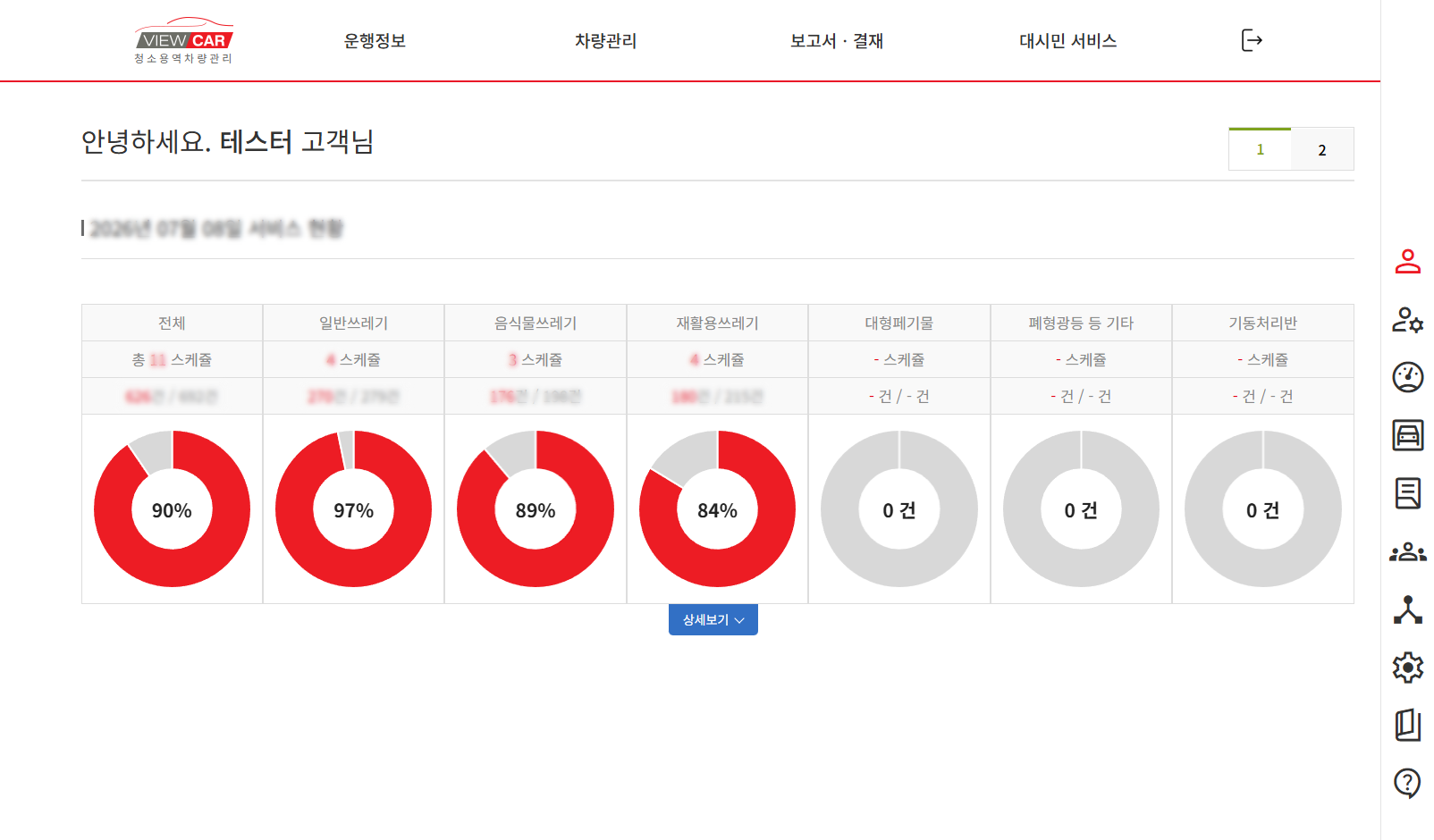This screenshot has height=840, width=1434.
Task: Click the 전체 column header
Action: [172, 323]
